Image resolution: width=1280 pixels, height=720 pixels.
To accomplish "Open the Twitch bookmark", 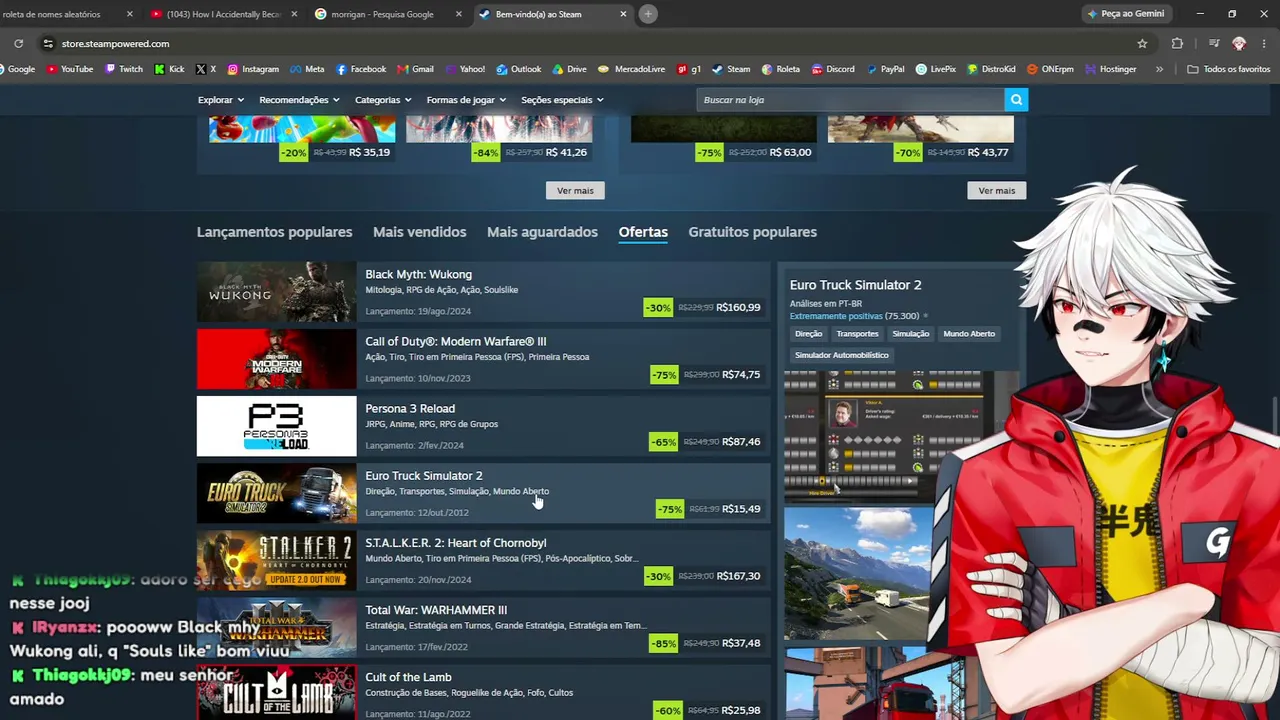I will click(x=123, y=69).
